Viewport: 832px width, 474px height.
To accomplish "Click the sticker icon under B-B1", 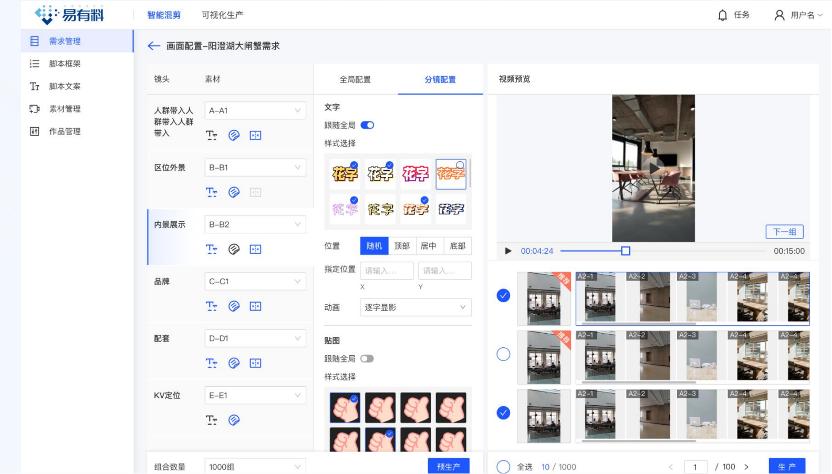I will [x=233, y=192].
